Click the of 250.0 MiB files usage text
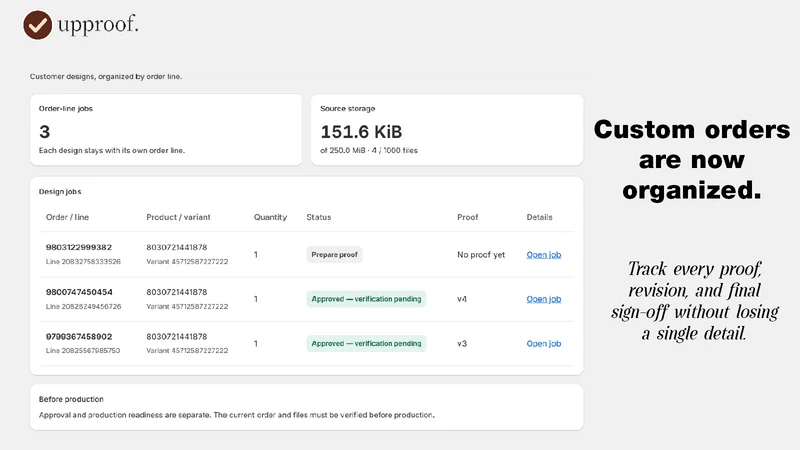 click(x=369, y=151)
